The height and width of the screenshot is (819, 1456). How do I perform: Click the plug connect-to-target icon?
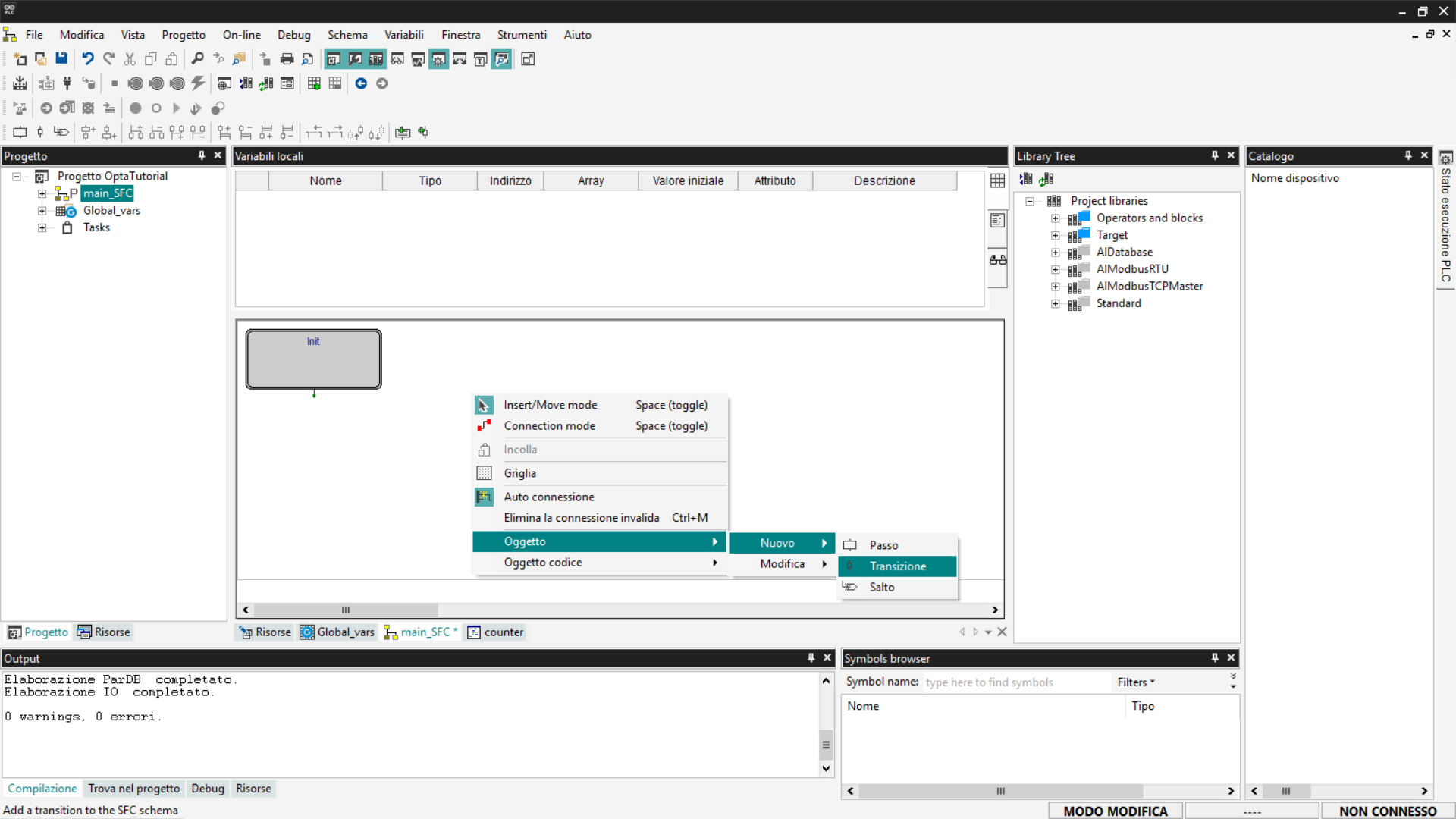(x=67, y=83)
